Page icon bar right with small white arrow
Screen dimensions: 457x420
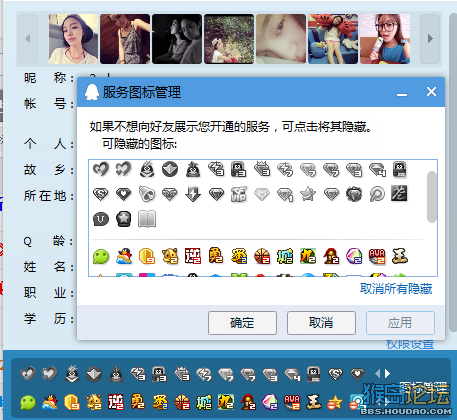coord(387,374)
